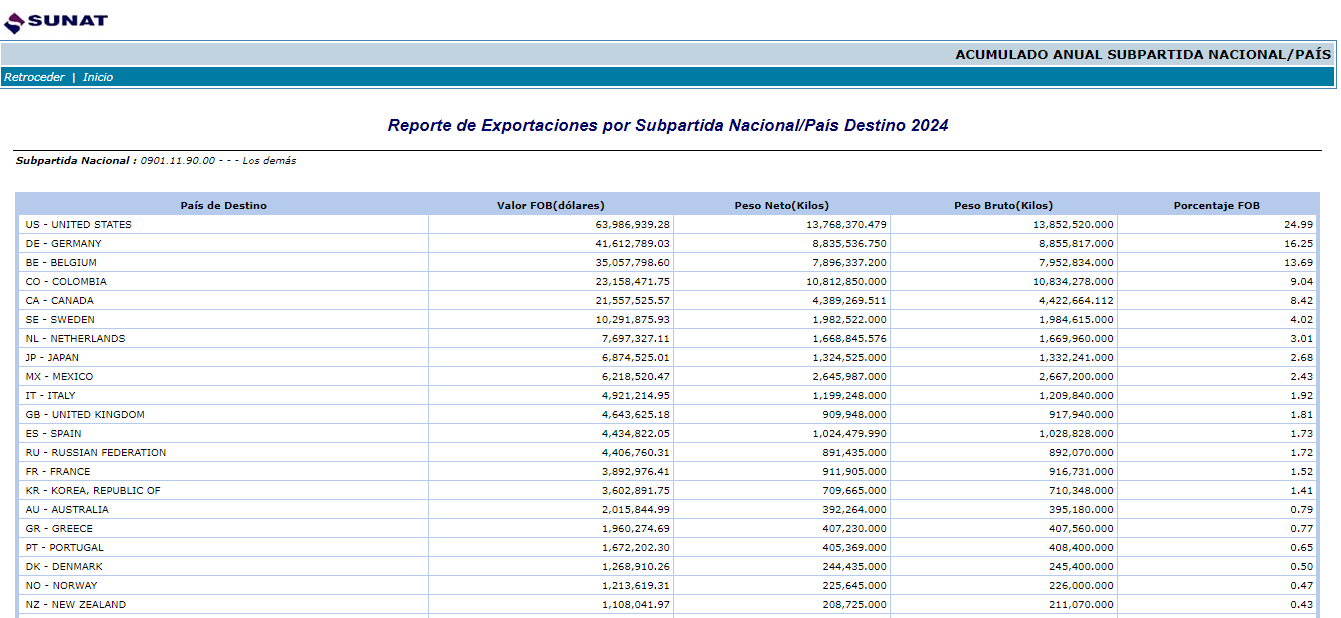1341x618 pixels.
Task: Click net weight 1,668,845.576
Action: pos(850,339)
